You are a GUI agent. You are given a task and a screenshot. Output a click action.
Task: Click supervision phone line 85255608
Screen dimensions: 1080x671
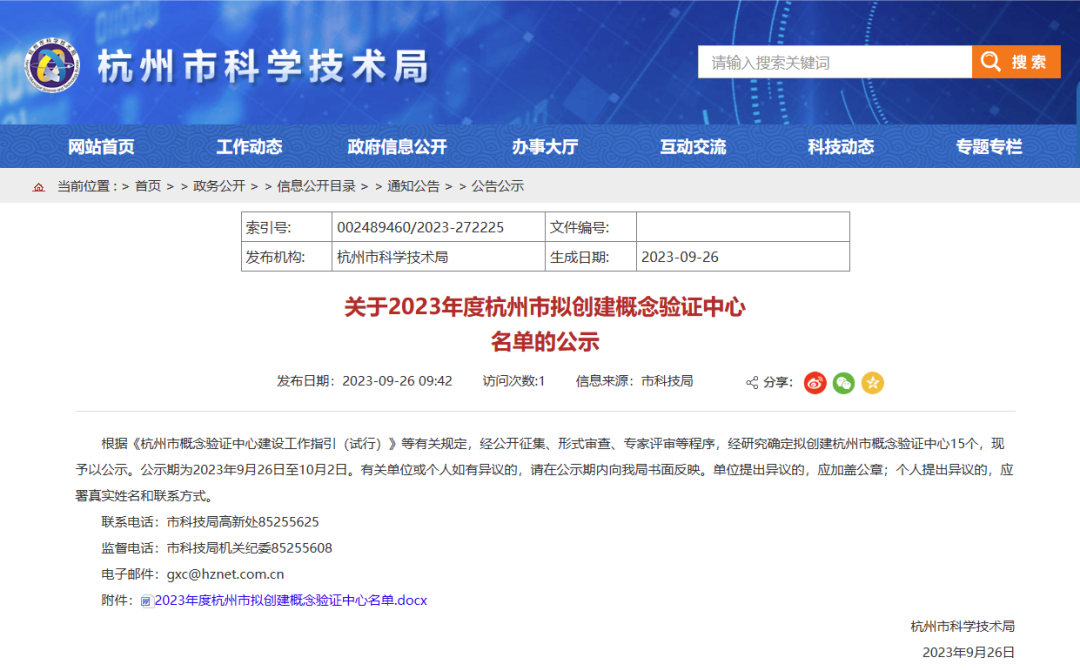point(217,548)
